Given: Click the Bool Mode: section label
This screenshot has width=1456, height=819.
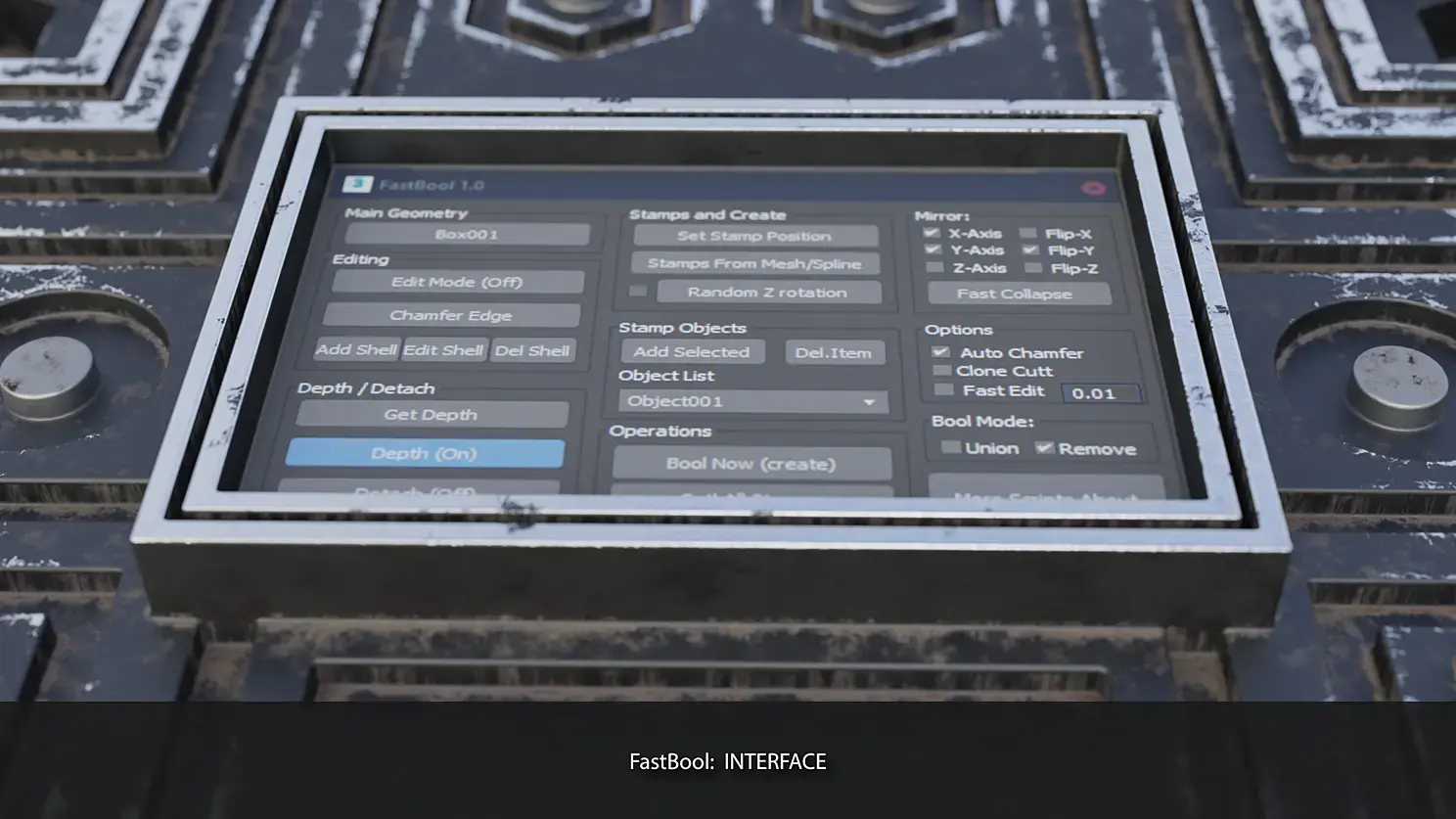Looking at the screenshot, I should 982,421.
